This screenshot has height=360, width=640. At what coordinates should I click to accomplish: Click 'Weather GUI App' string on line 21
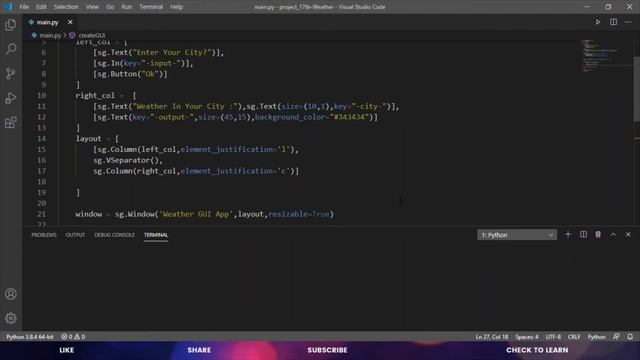click(x=196, y=214)
